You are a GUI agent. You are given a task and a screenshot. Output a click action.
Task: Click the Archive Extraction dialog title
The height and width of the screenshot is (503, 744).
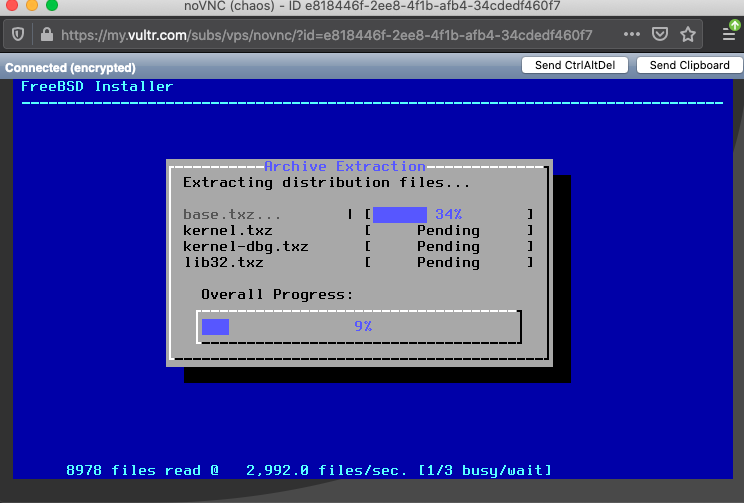click(x=345, y=166)
